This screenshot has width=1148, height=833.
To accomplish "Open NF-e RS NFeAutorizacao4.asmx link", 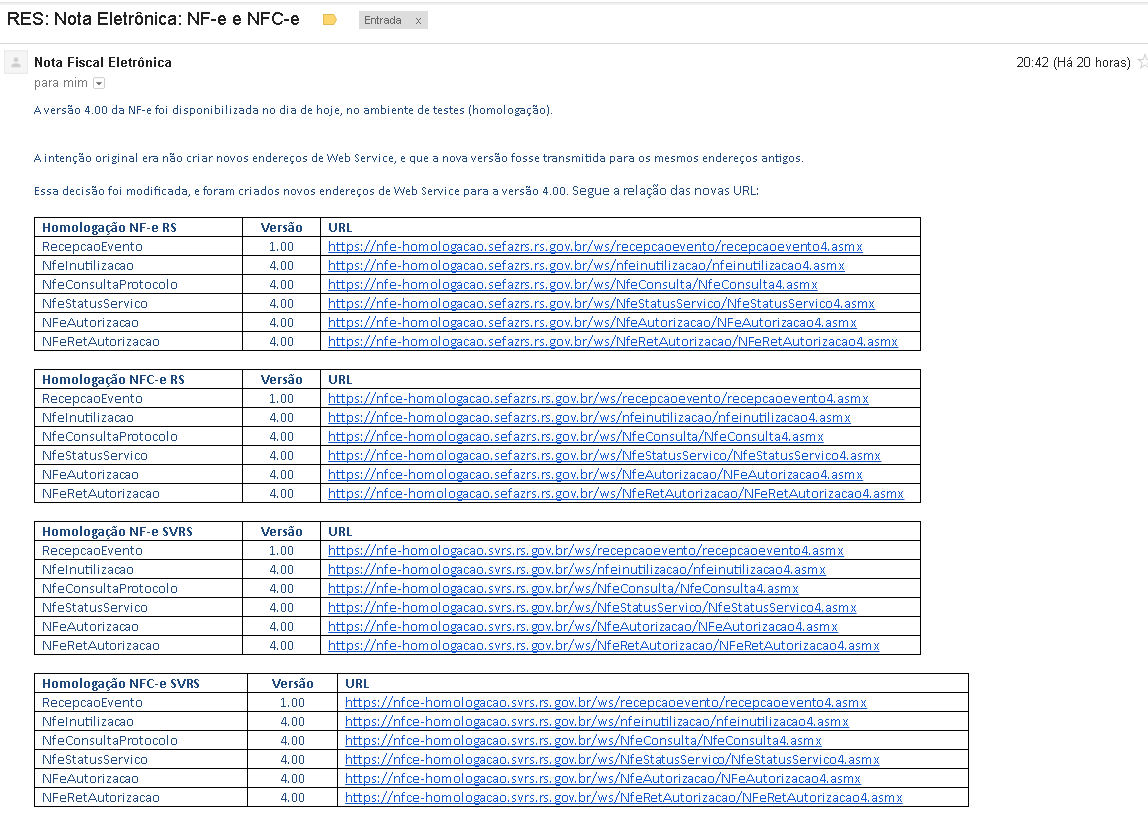I will [x=592, y=323].
